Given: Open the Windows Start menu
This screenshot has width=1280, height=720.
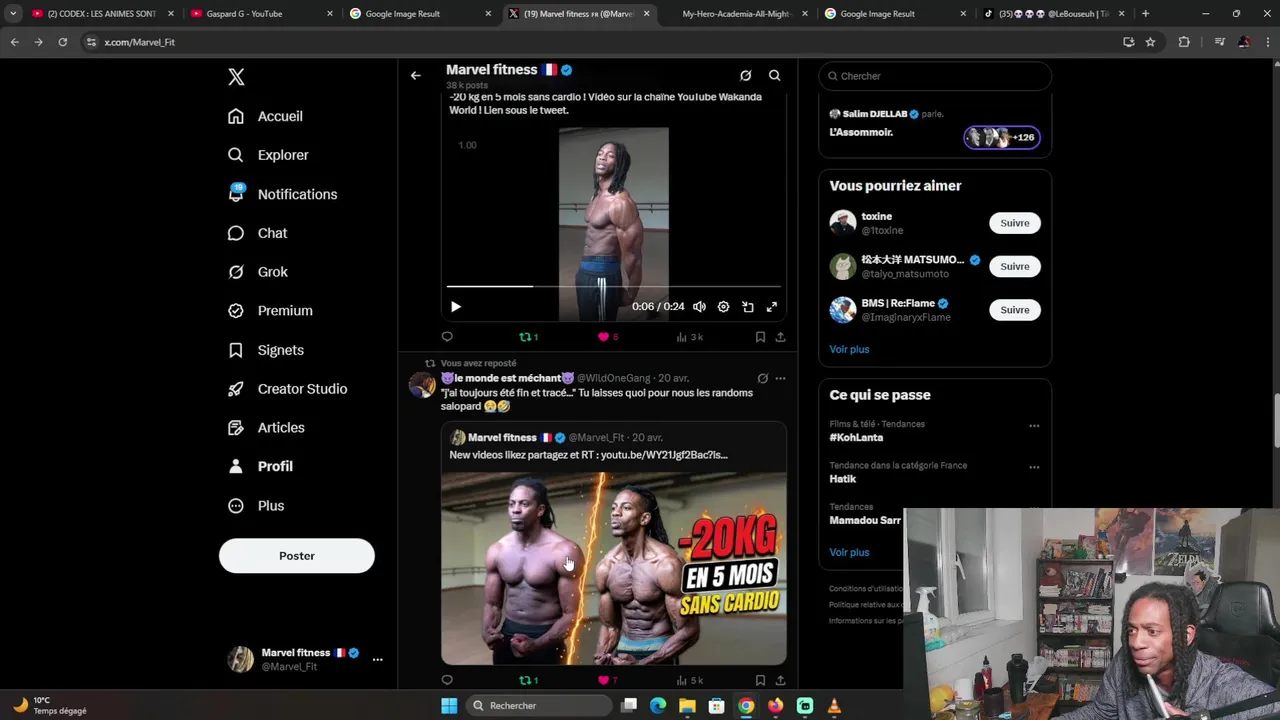Looking at the screenshot, I should click(x=449, y=706).
